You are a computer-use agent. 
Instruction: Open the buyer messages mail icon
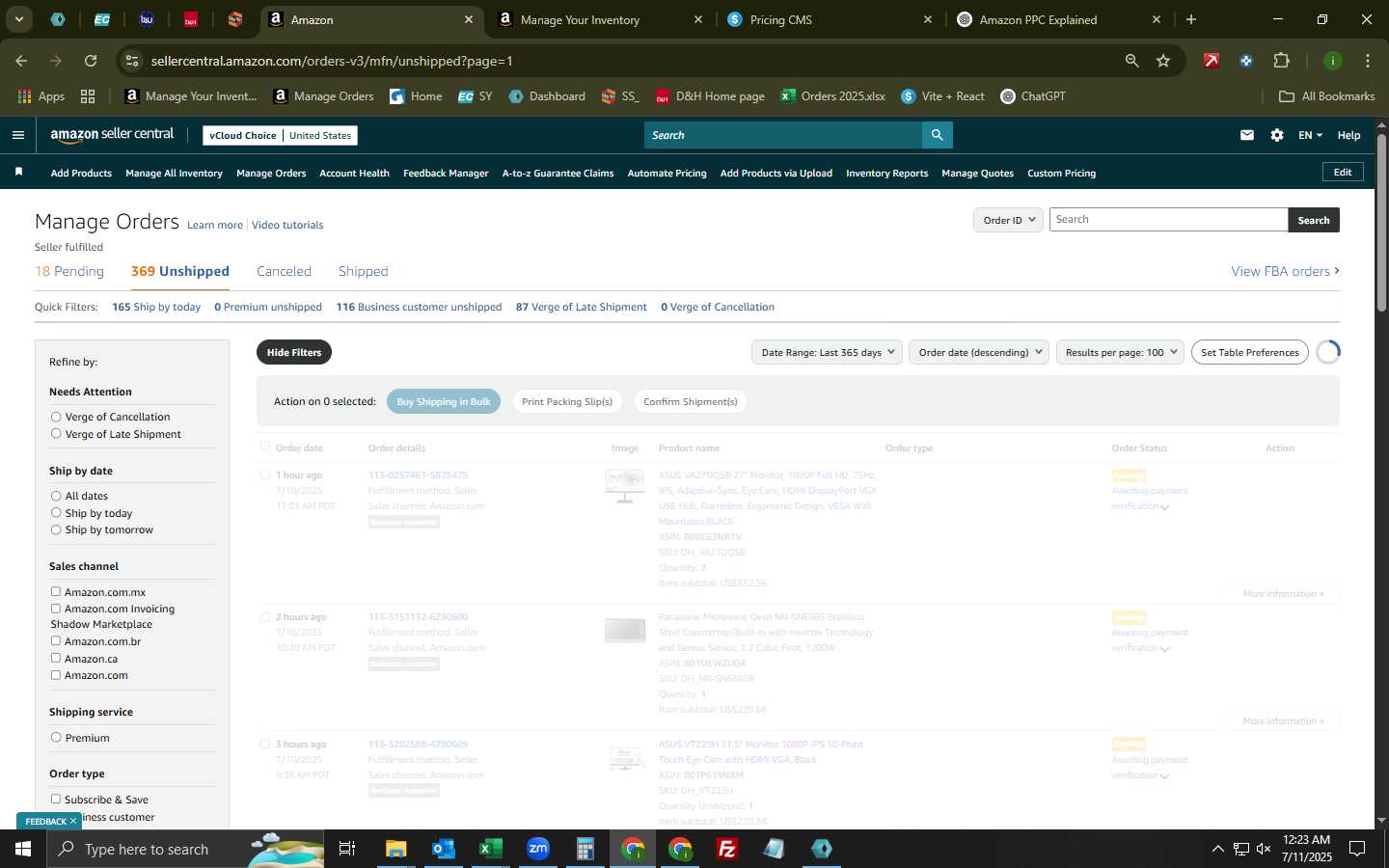point(1247,135)
